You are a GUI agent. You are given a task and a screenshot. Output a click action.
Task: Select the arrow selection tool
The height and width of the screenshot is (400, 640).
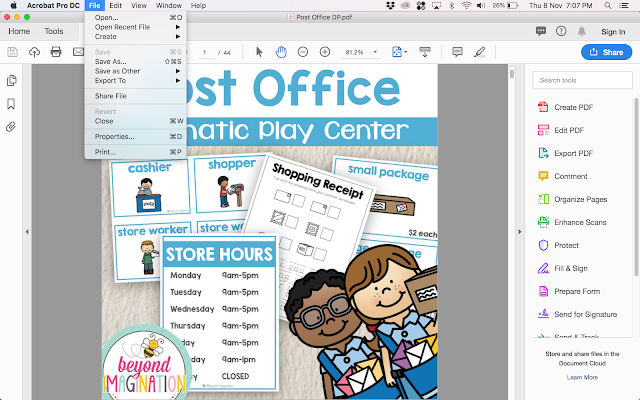259,52
